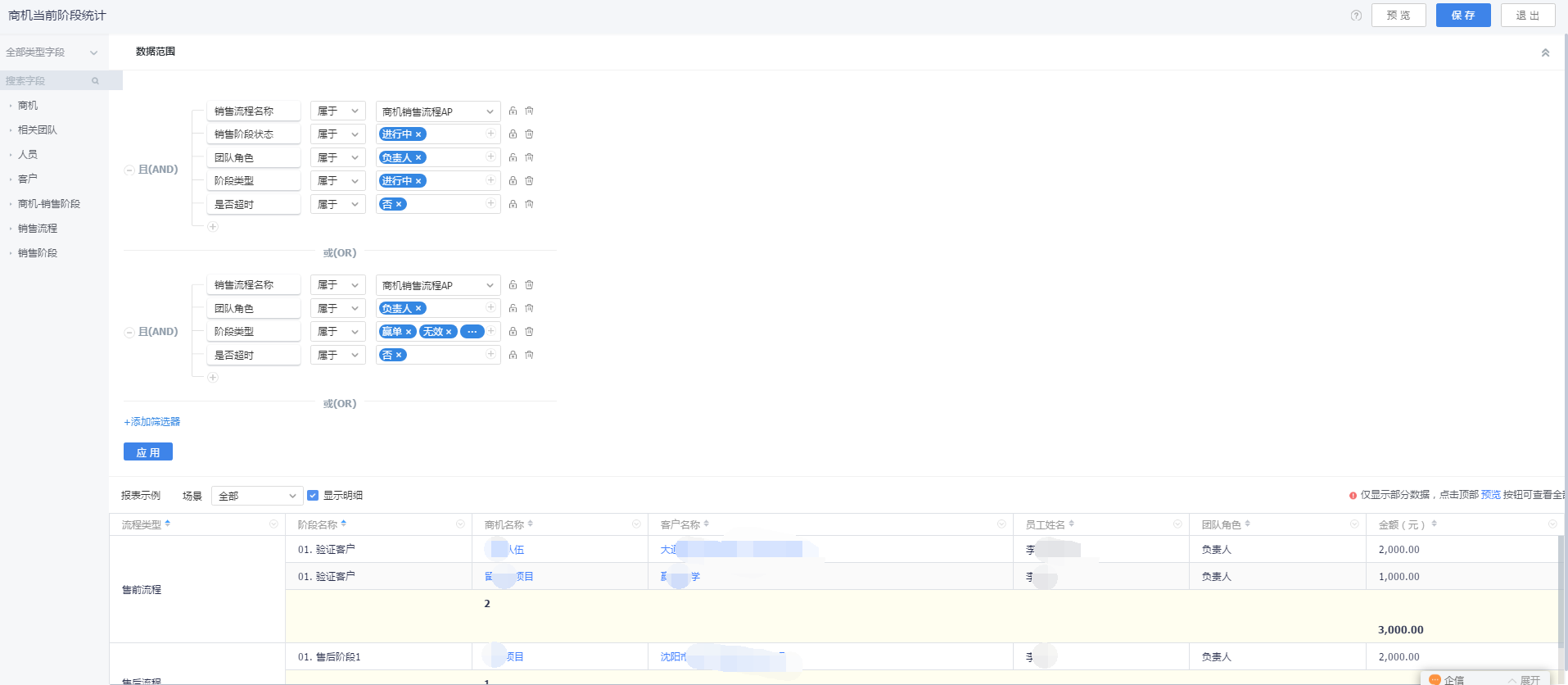
Task: Add a condition to second AND group
Action: [x=213, y=378]
